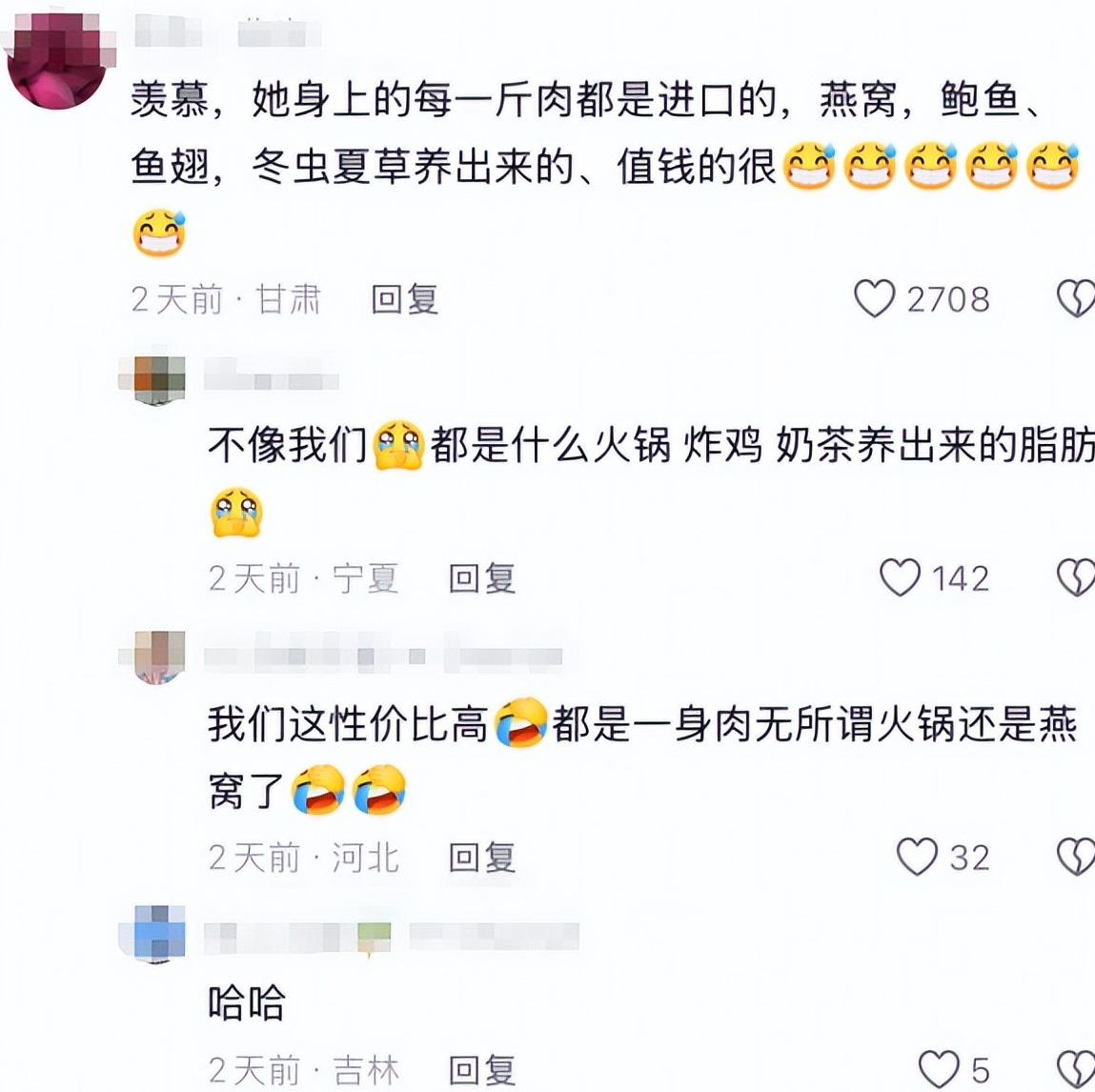This screenshot has height=1092, width=1095.
Task: Open the Hebei commenter's avatar
Action: point(153,657)
